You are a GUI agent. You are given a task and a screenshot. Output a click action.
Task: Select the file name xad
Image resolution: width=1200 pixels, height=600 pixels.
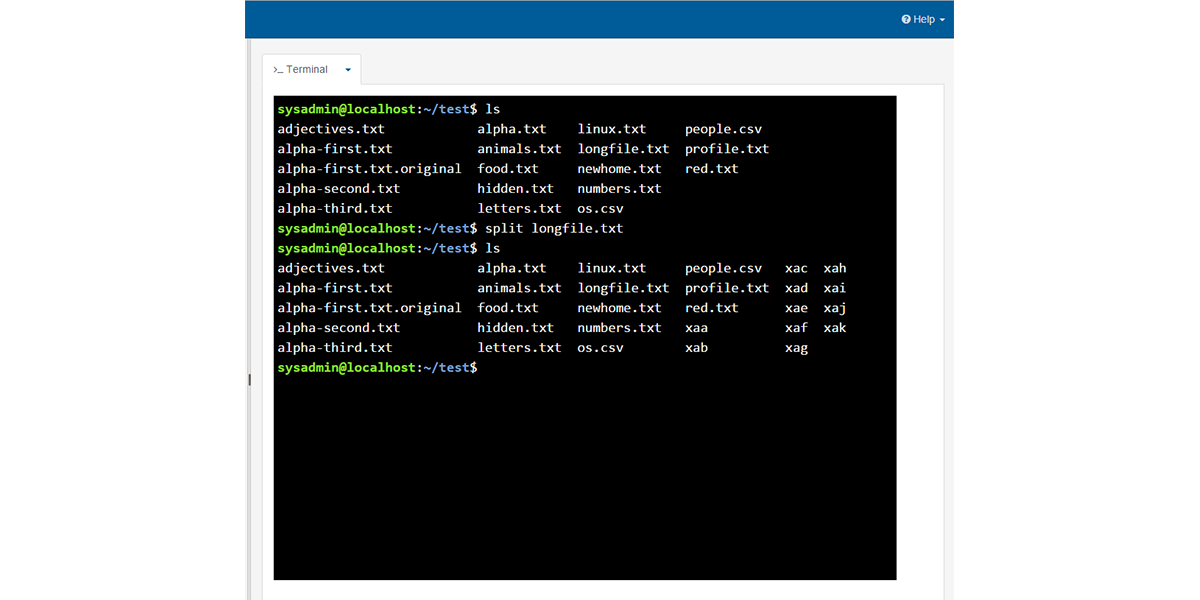[796, 288]
